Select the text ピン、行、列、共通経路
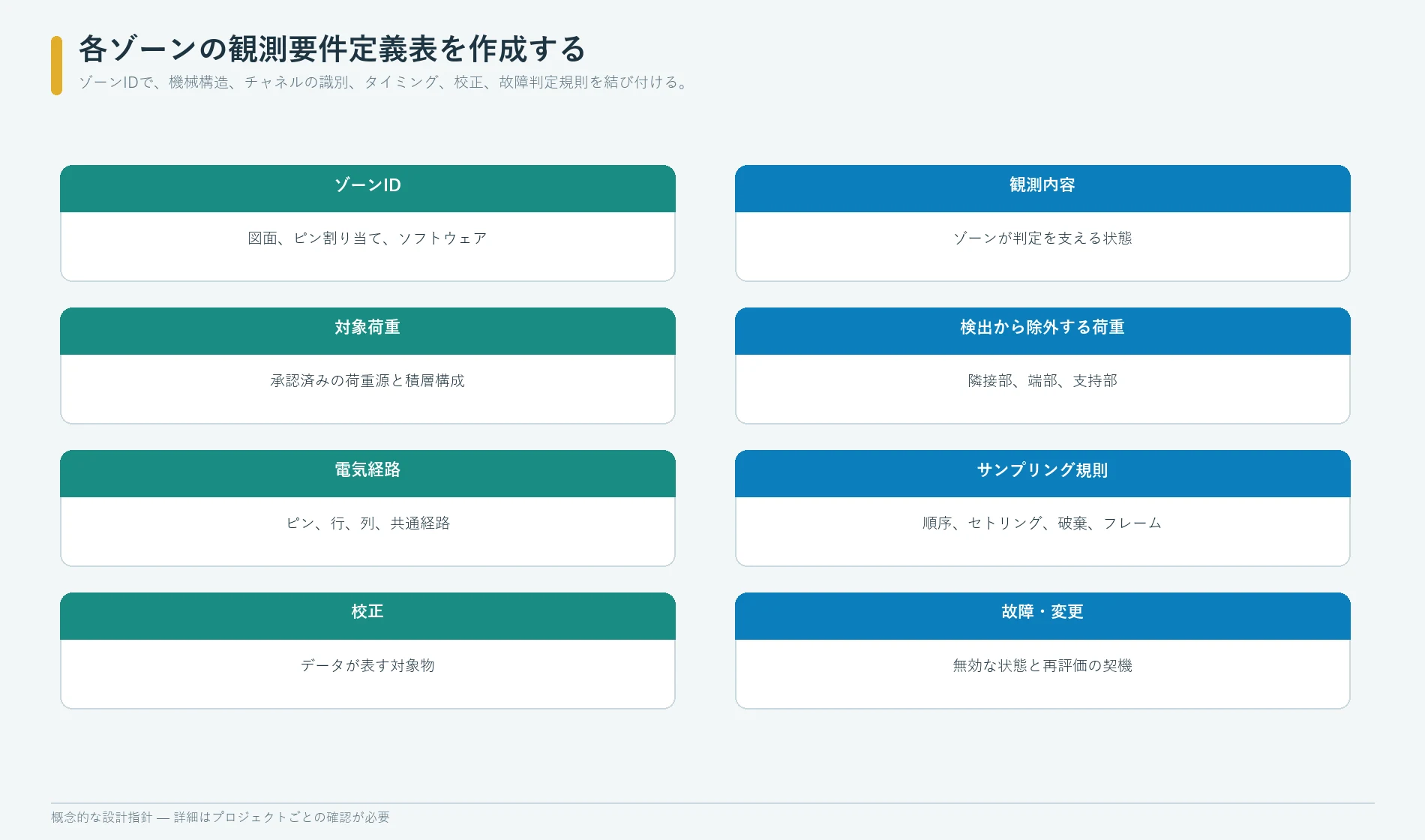The width and height of the screenshot is (1425, 840). click(367, 523)
